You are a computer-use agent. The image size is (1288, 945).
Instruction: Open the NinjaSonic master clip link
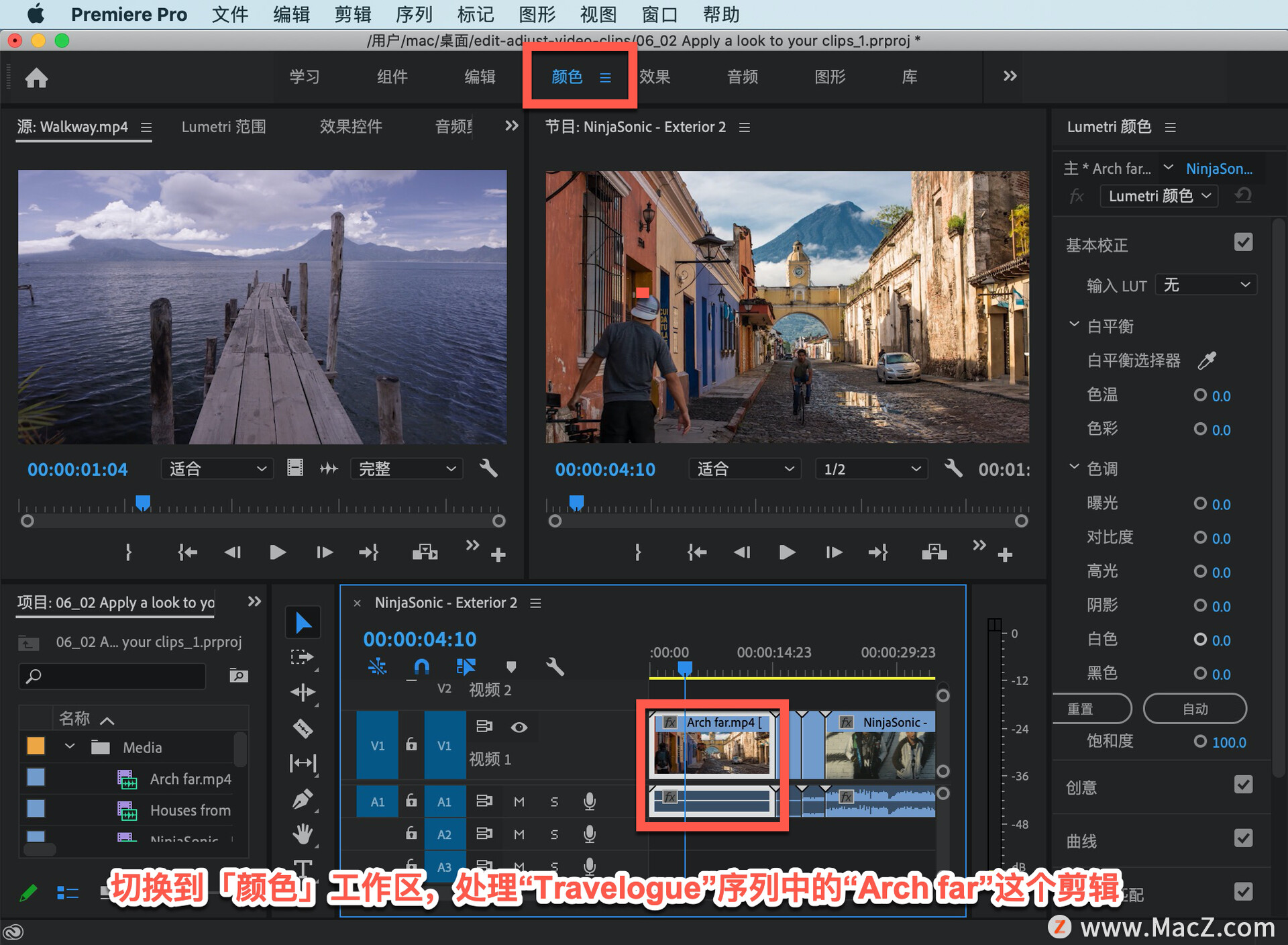1219,168
